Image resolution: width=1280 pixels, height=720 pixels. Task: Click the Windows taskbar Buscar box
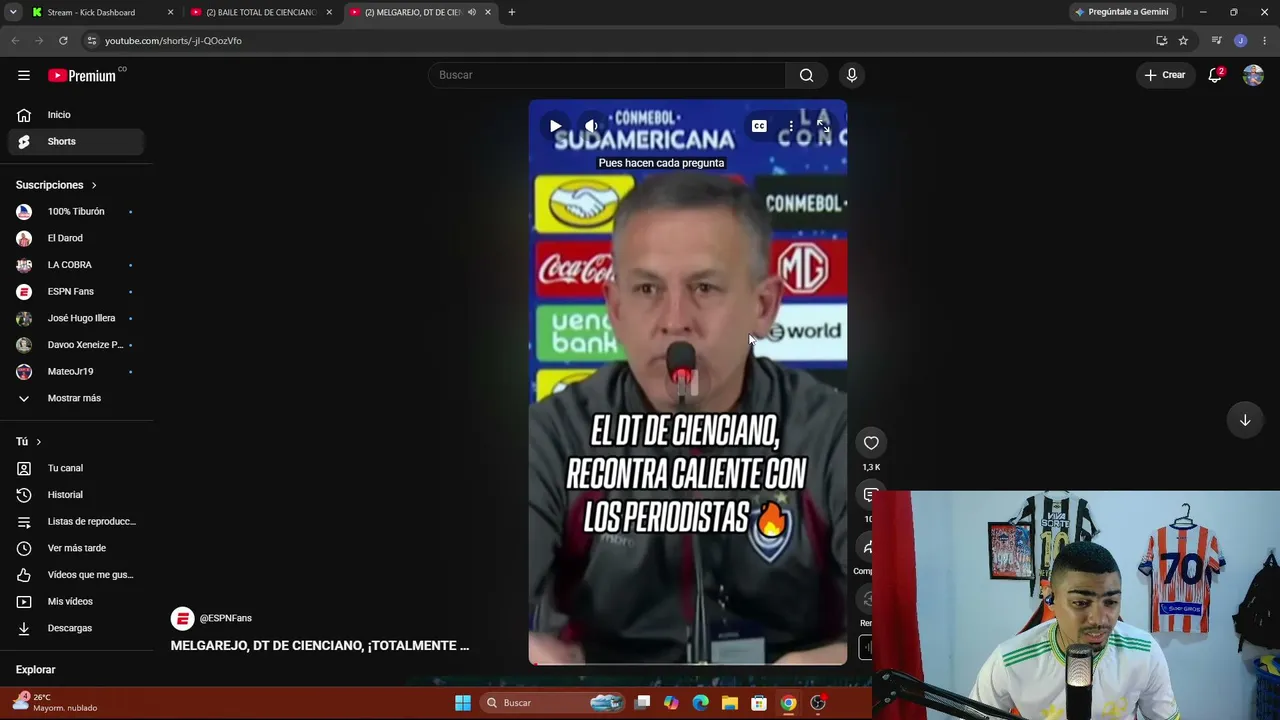[552, 703]
